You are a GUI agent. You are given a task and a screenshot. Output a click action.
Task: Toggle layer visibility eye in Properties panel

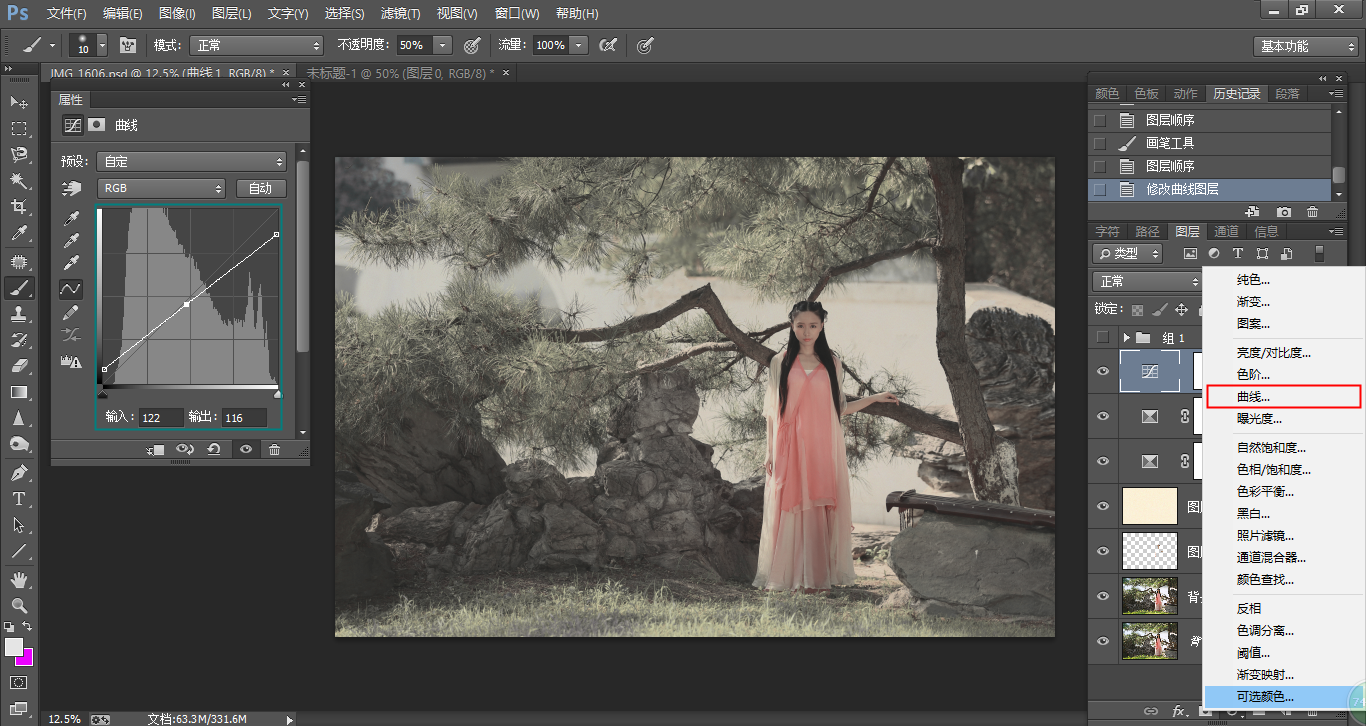point(245,450)
